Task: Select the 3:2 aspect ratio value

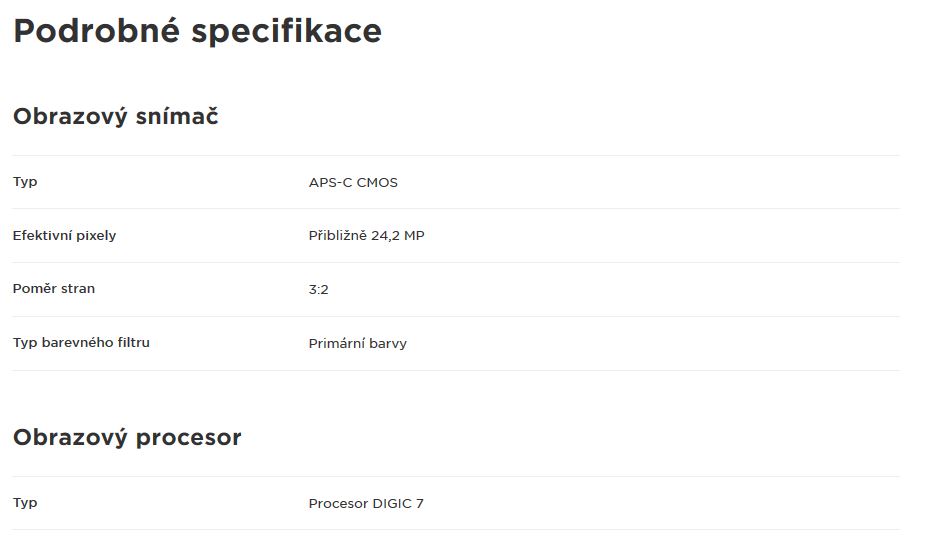Action: pyautogui.click(x=319, y=290)
